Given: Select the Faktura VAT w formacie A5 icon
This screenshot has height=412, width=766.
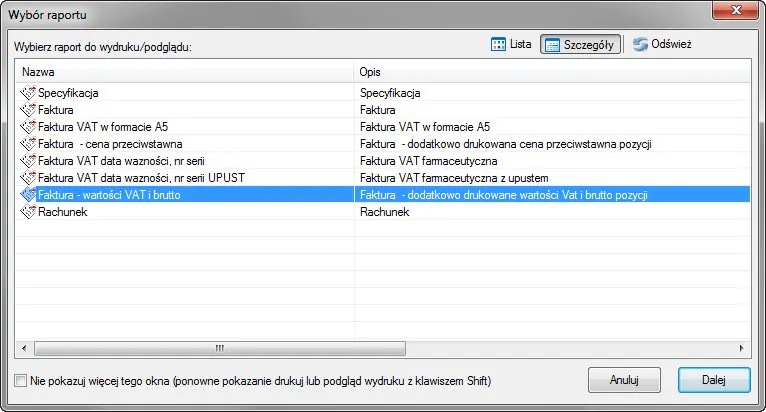Looking at the screenshot, I should (x=28, y=127).
